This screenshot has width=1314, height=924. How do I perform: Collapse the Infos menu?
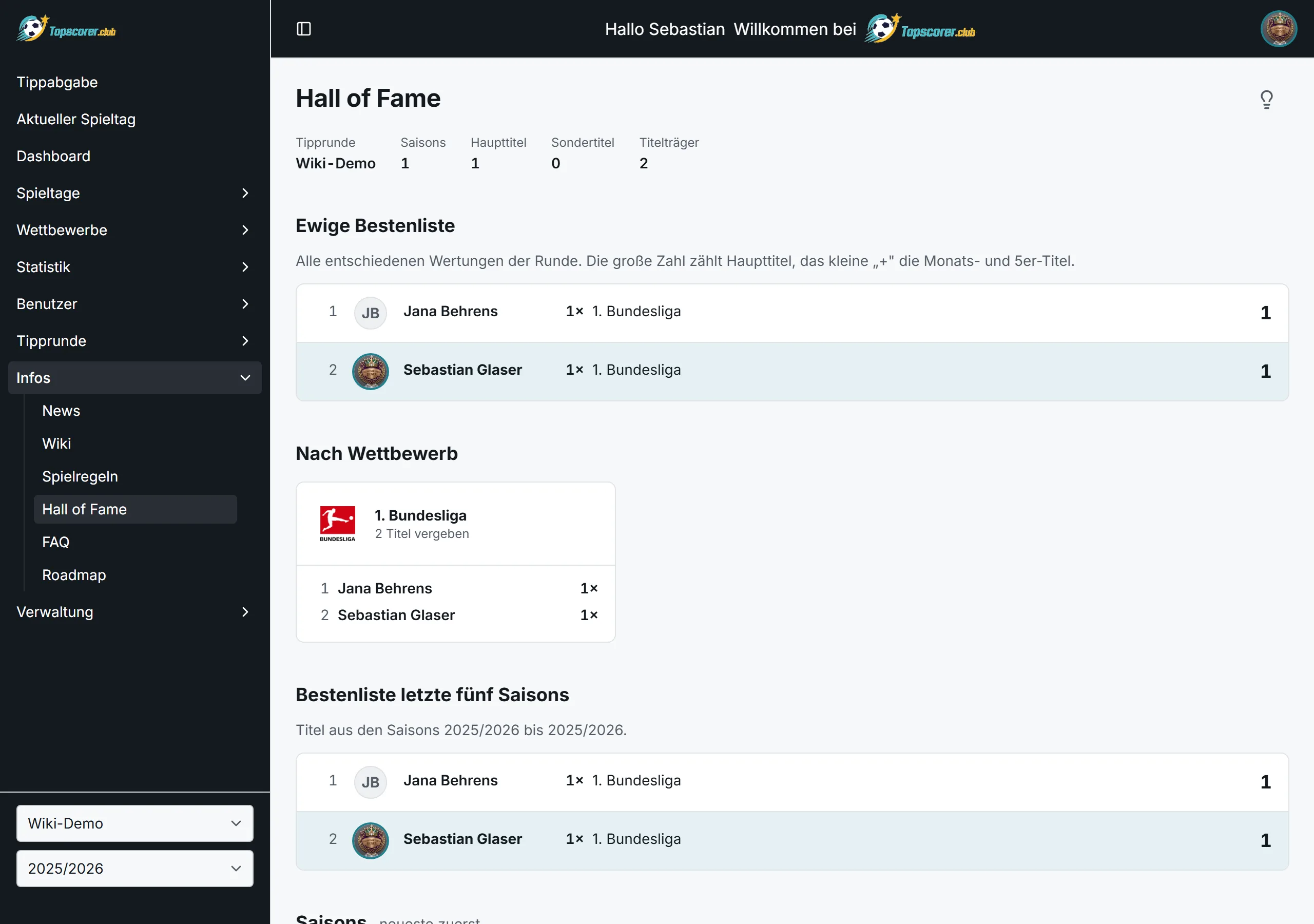[134, 378]
